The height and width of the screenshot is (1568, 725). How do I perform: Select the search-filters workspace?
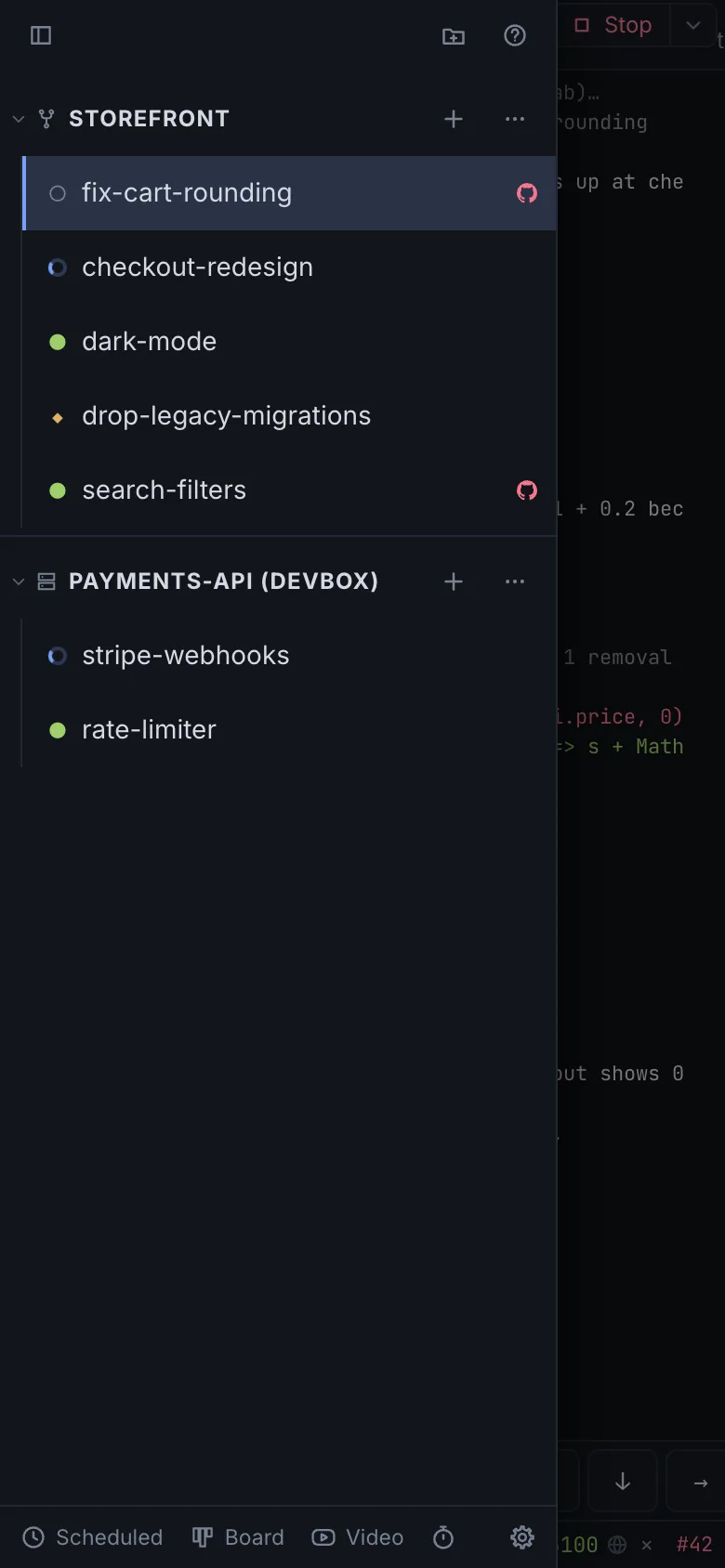289,490
